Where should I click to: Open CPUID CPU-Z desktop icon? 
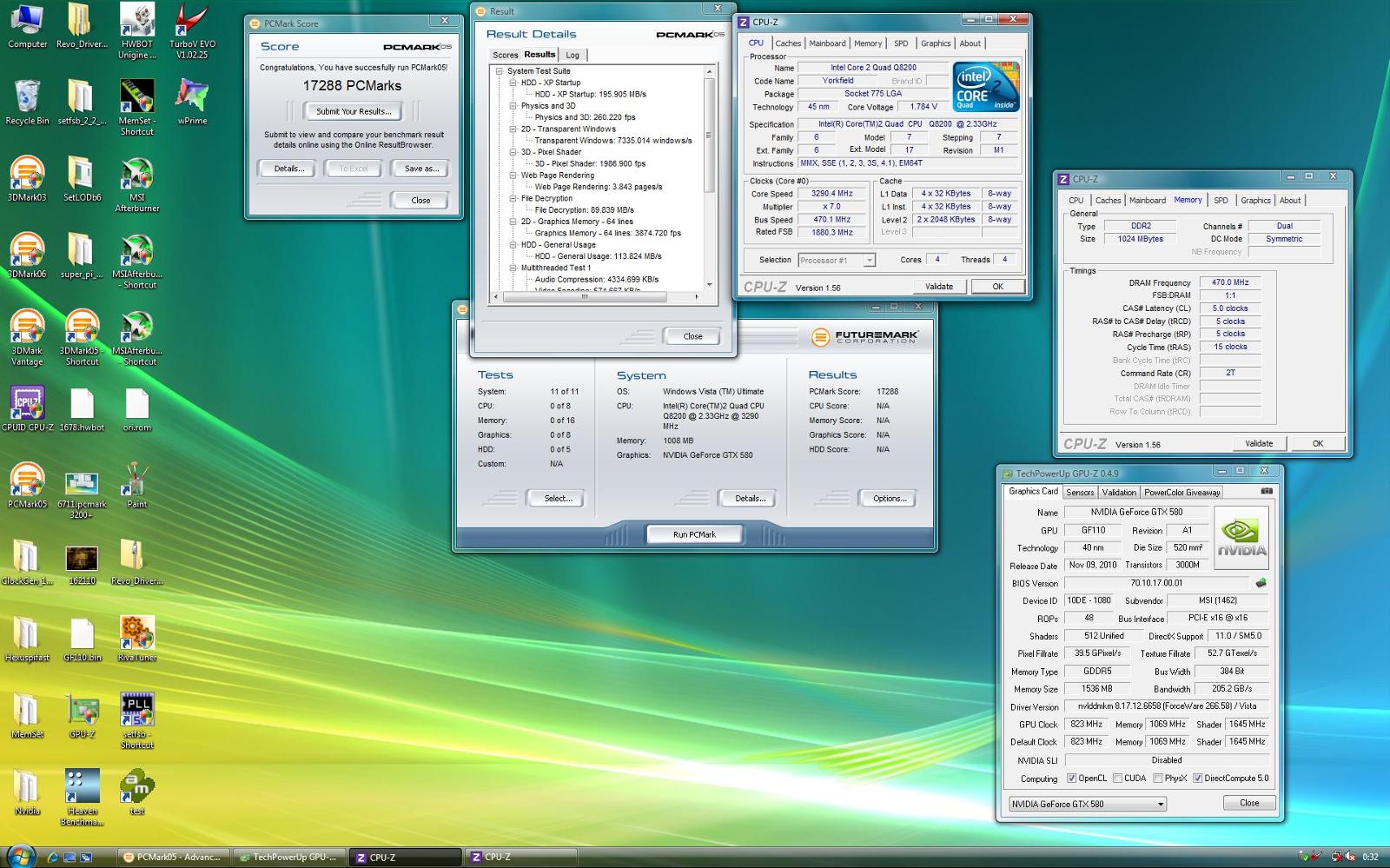[x=27, y=408]
